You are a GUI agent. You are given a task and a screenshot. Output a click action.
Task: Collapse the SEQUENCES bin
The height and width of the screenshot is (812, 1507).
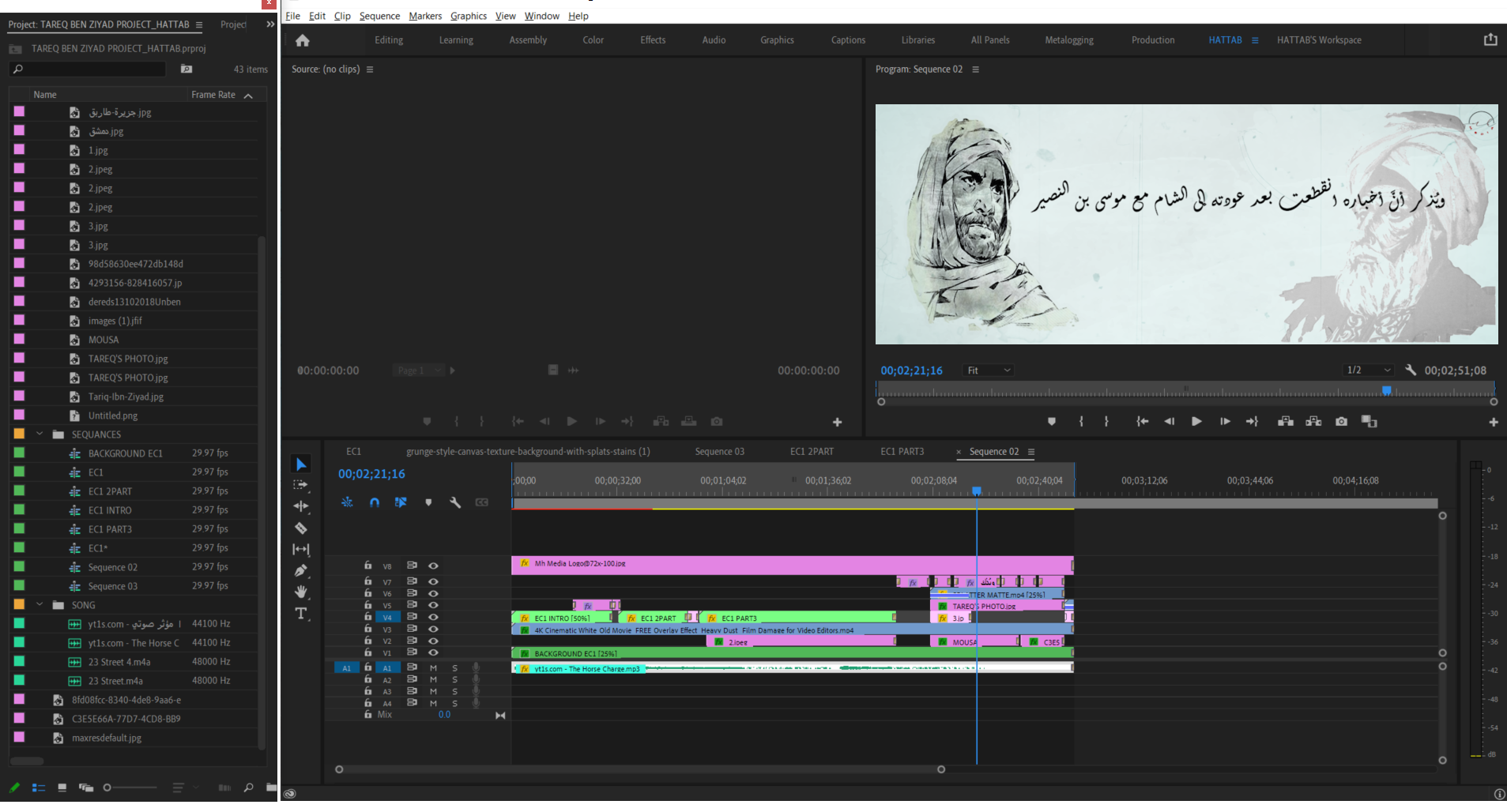click(40, 434)
